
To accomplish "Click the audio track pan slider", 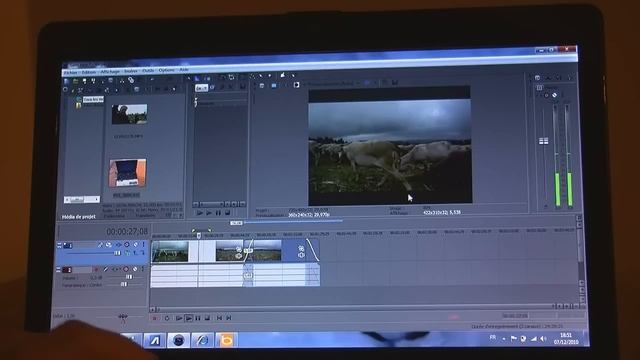I will click(124, 284).
